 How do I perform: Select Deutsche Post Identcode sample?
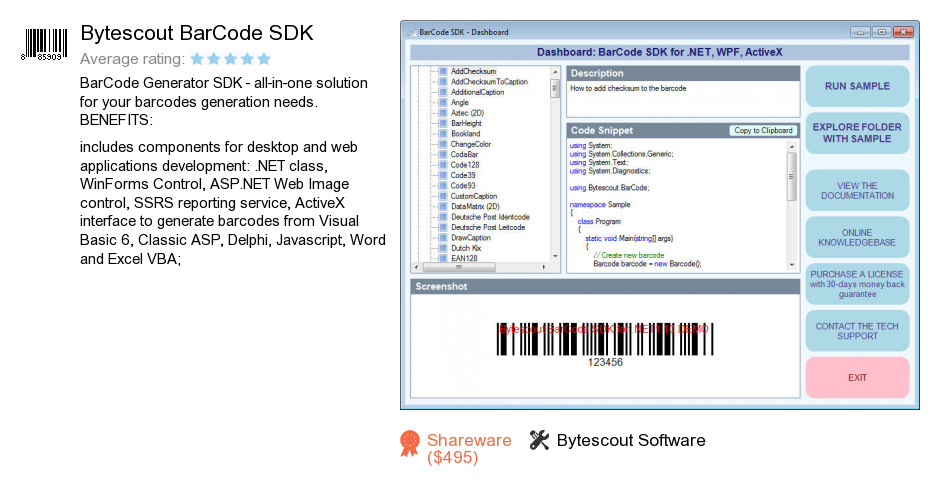tap(490, 217)
